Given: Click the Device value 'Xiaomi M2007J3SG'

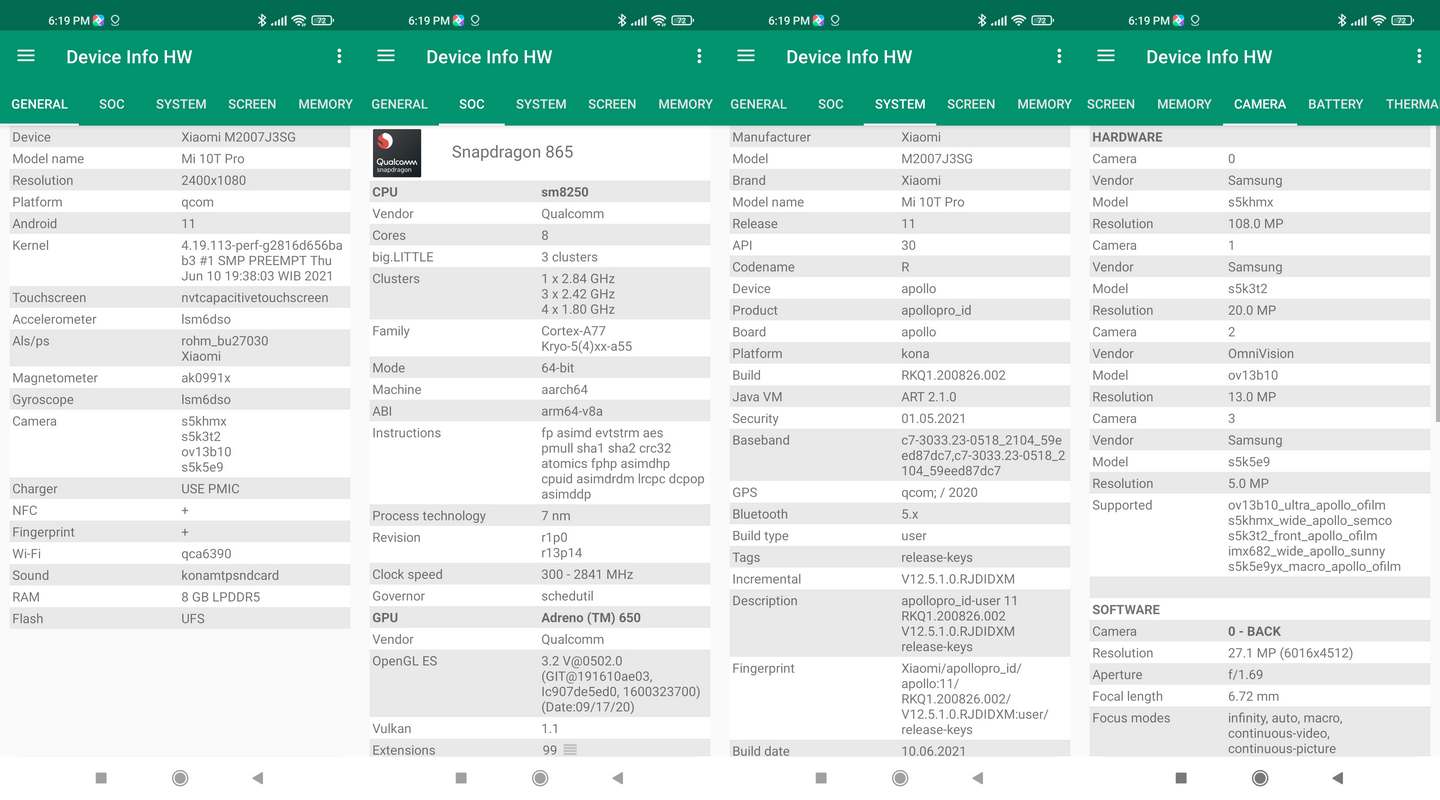Looking at the screenshot, I should (238, 137).
